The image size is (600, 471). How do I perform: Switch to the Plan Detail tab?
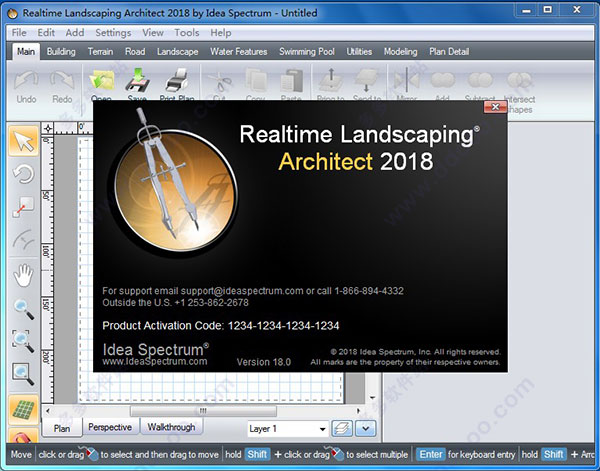[449, 52]
